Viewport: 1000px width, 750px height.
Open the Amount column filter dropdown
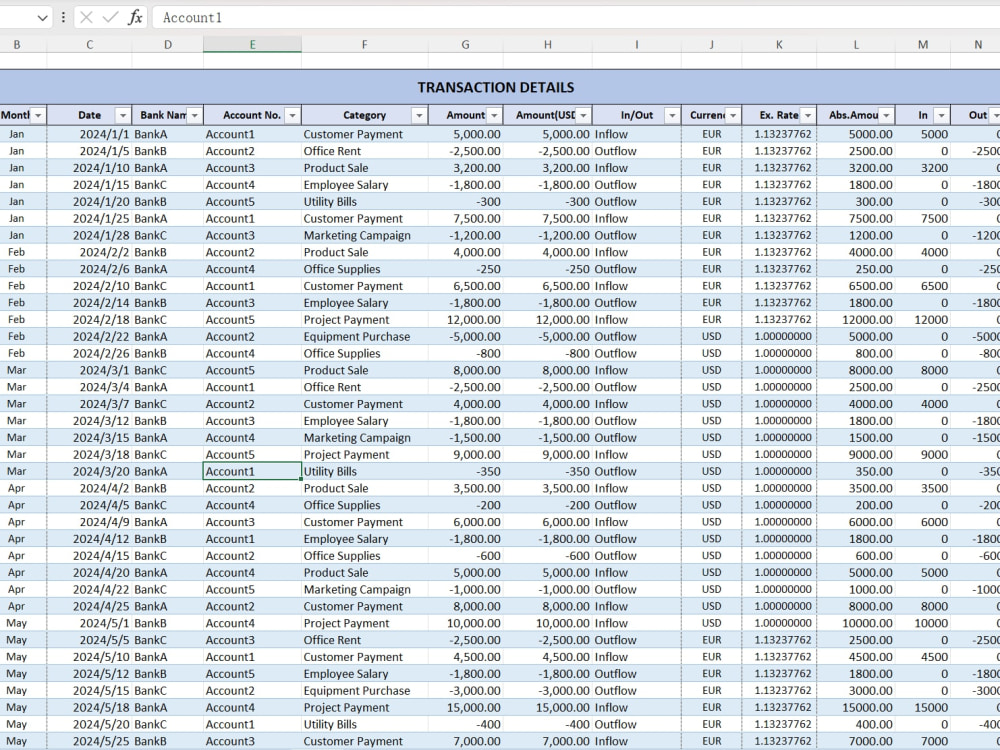click(494, 115)
